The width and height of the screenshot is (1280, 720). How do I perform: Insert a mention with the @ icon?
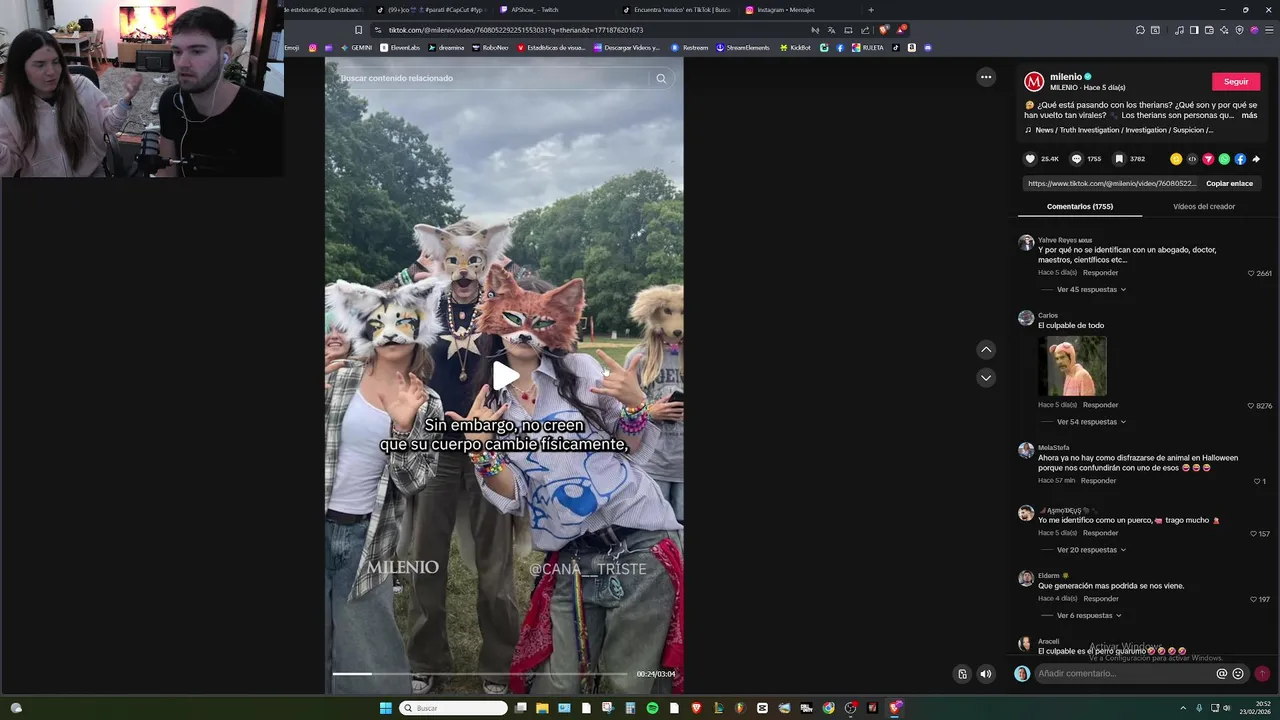pyautogui.click(x=1221, y=674)
